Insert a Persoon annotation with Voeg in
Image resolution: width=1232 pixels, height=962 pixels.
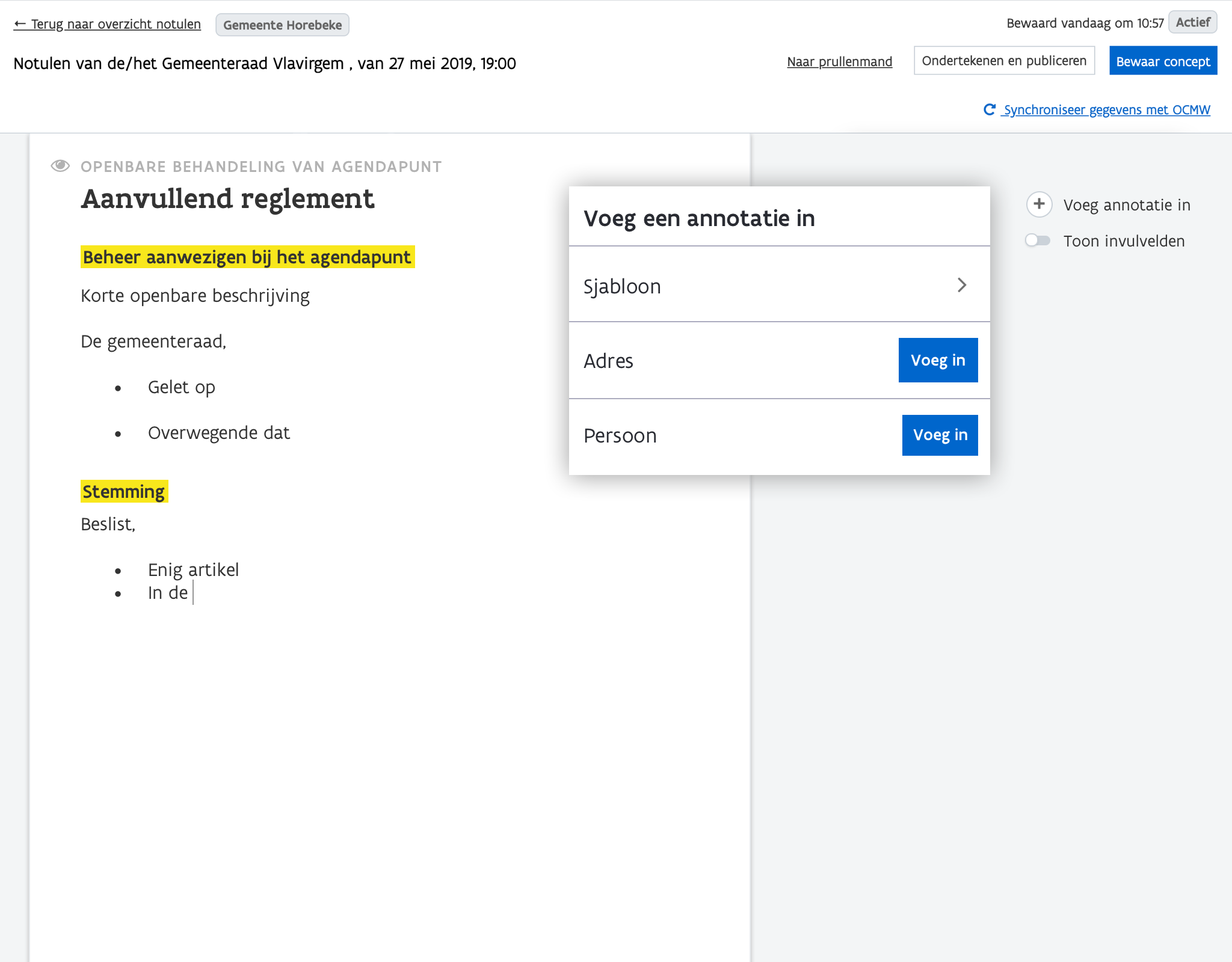939,435
